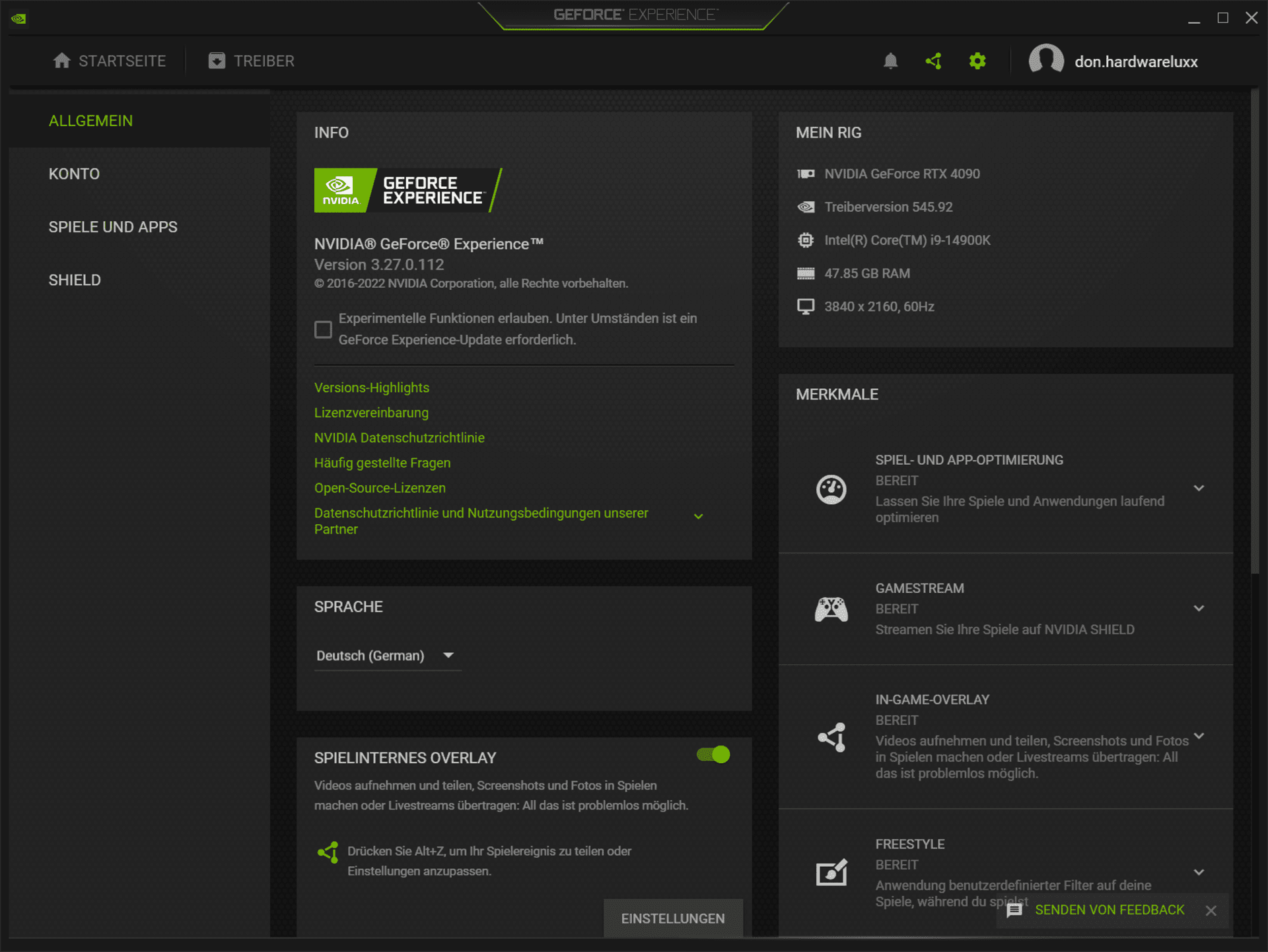This screenshot has width=1268, height=952.
Task: Open the Deutsch (German) language dropdown
Action: tap(388, 656)
